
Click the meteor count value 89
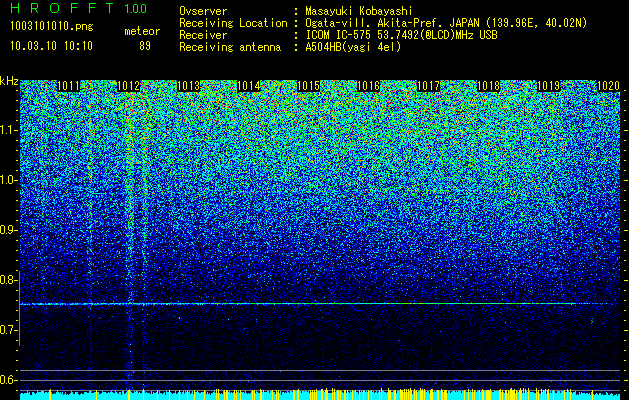[145, 46]
